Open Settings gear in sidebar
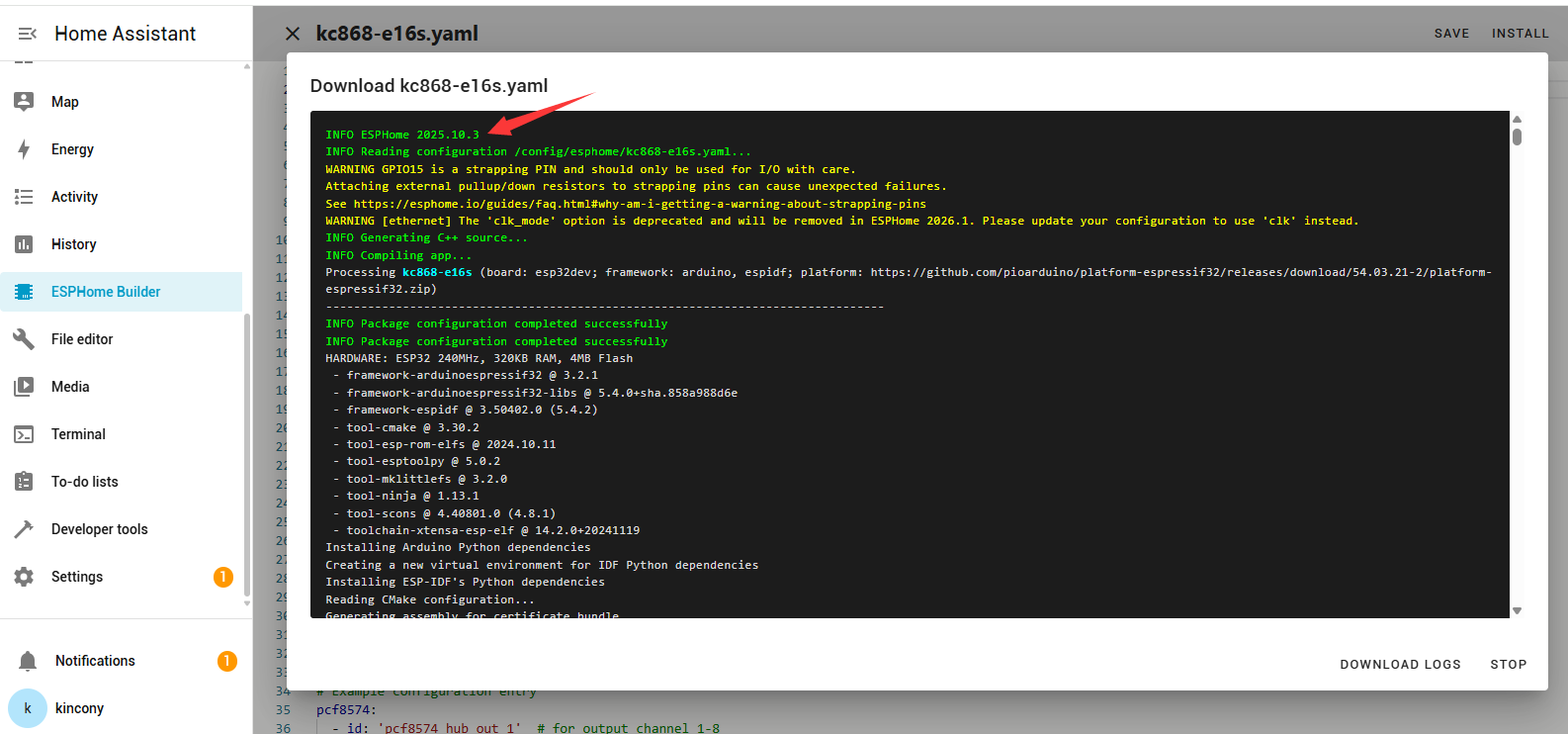1568x734 pixels. [25, 577]
